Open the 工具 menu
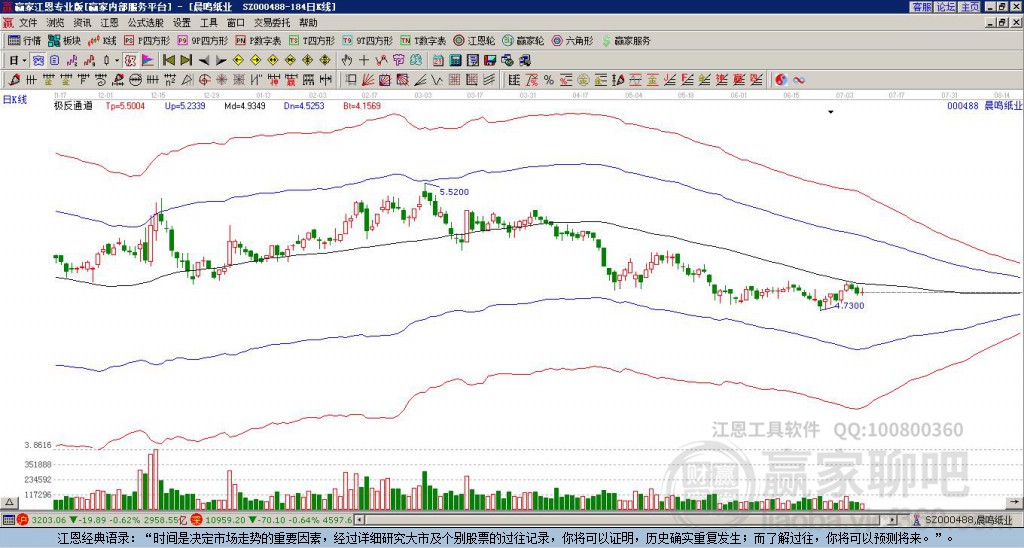1024x548 pixels. click(208, 23)
